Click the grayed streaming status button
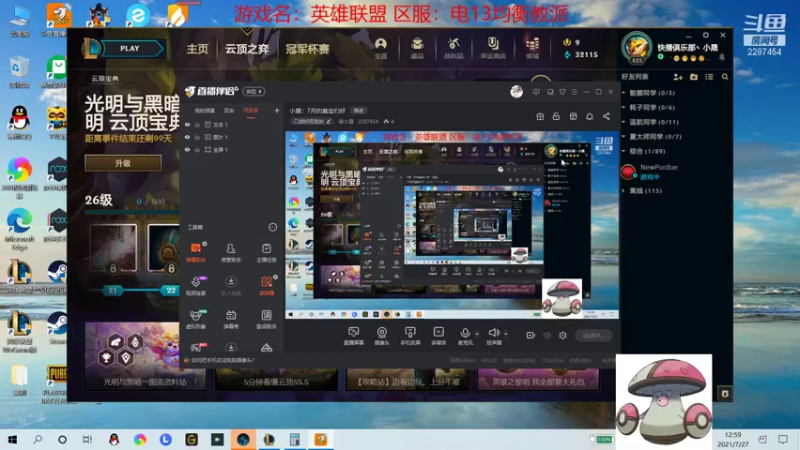The height and width of the screenshot is (450, 800). pyautogui.click(x=593, y=335)
